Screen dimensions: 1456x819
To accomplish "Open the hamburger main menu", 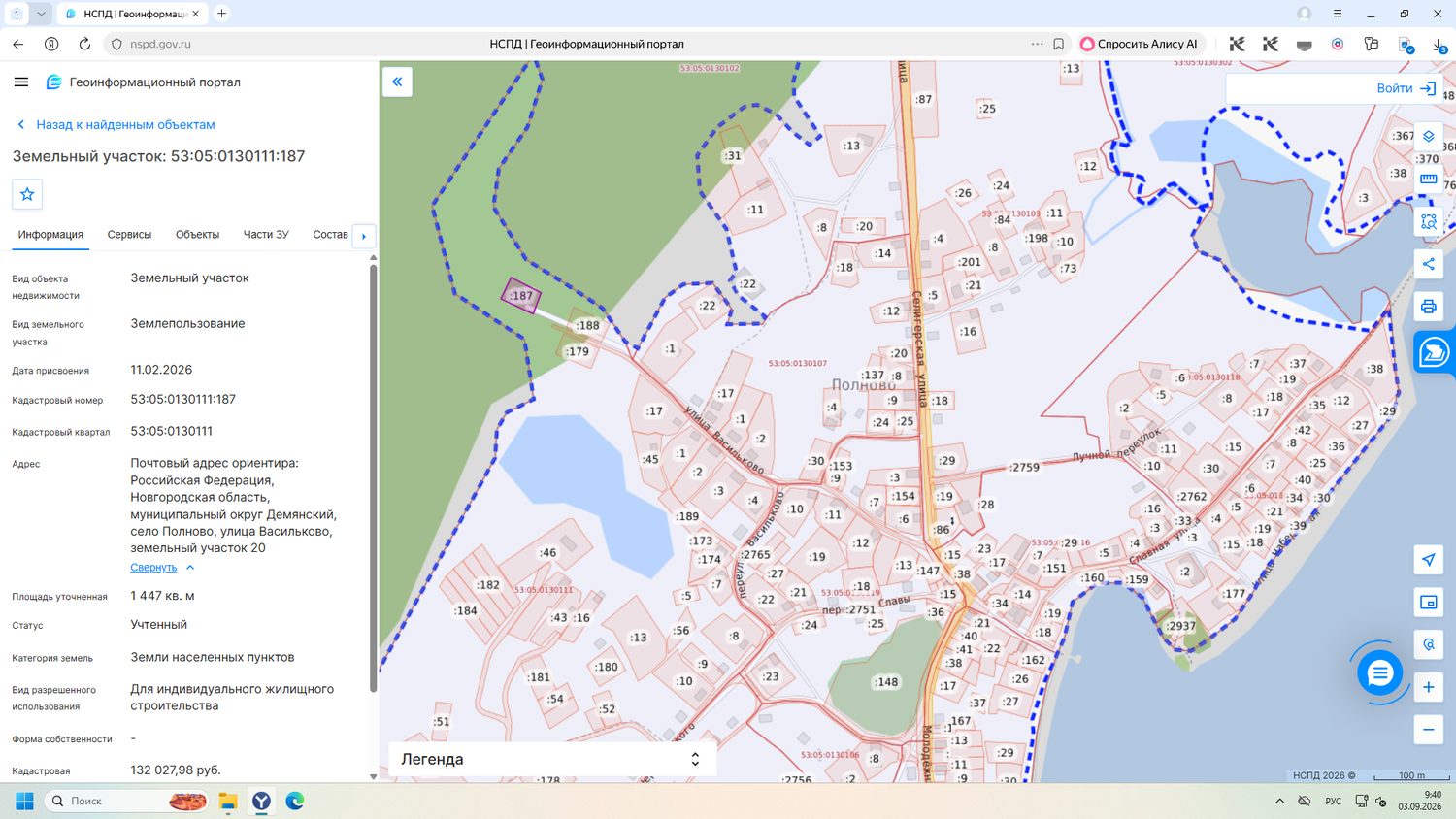I will coord(21,82).
